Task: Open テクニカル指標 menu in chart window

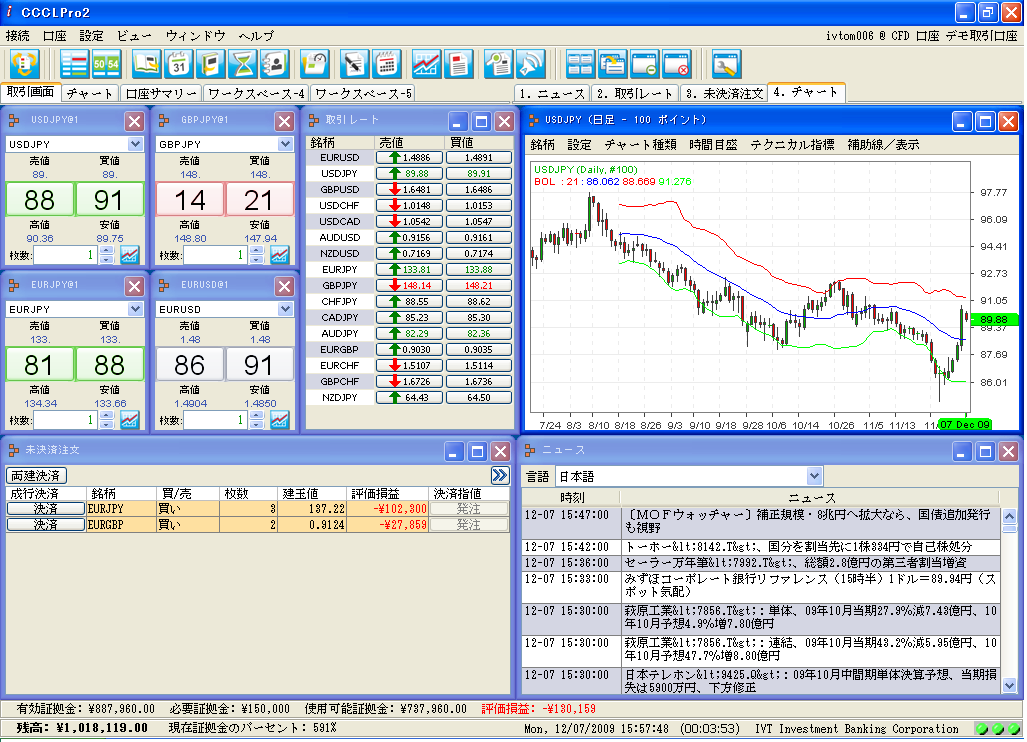Action: (x=792, y=145)
